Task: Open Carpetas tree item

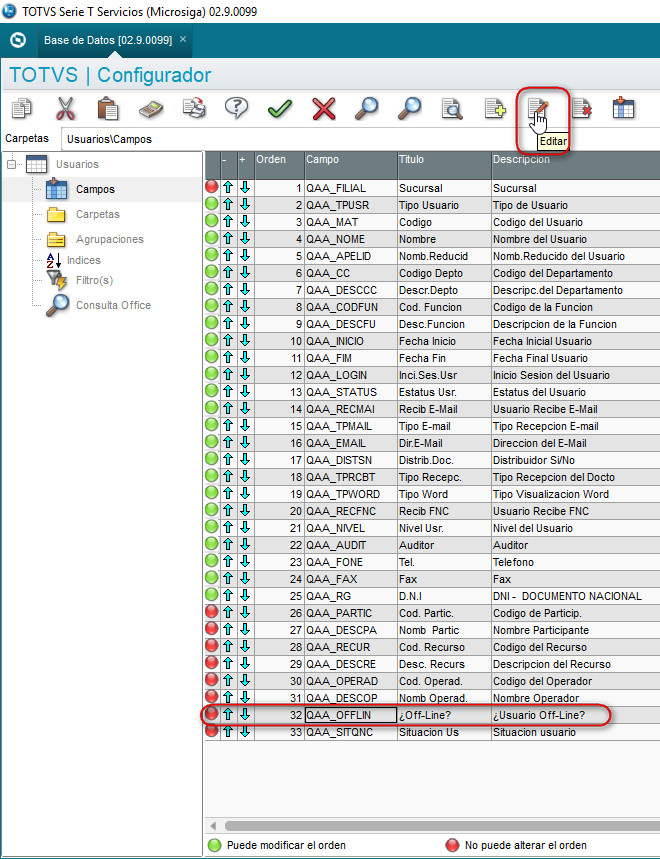Action: [x=97, y=214]
